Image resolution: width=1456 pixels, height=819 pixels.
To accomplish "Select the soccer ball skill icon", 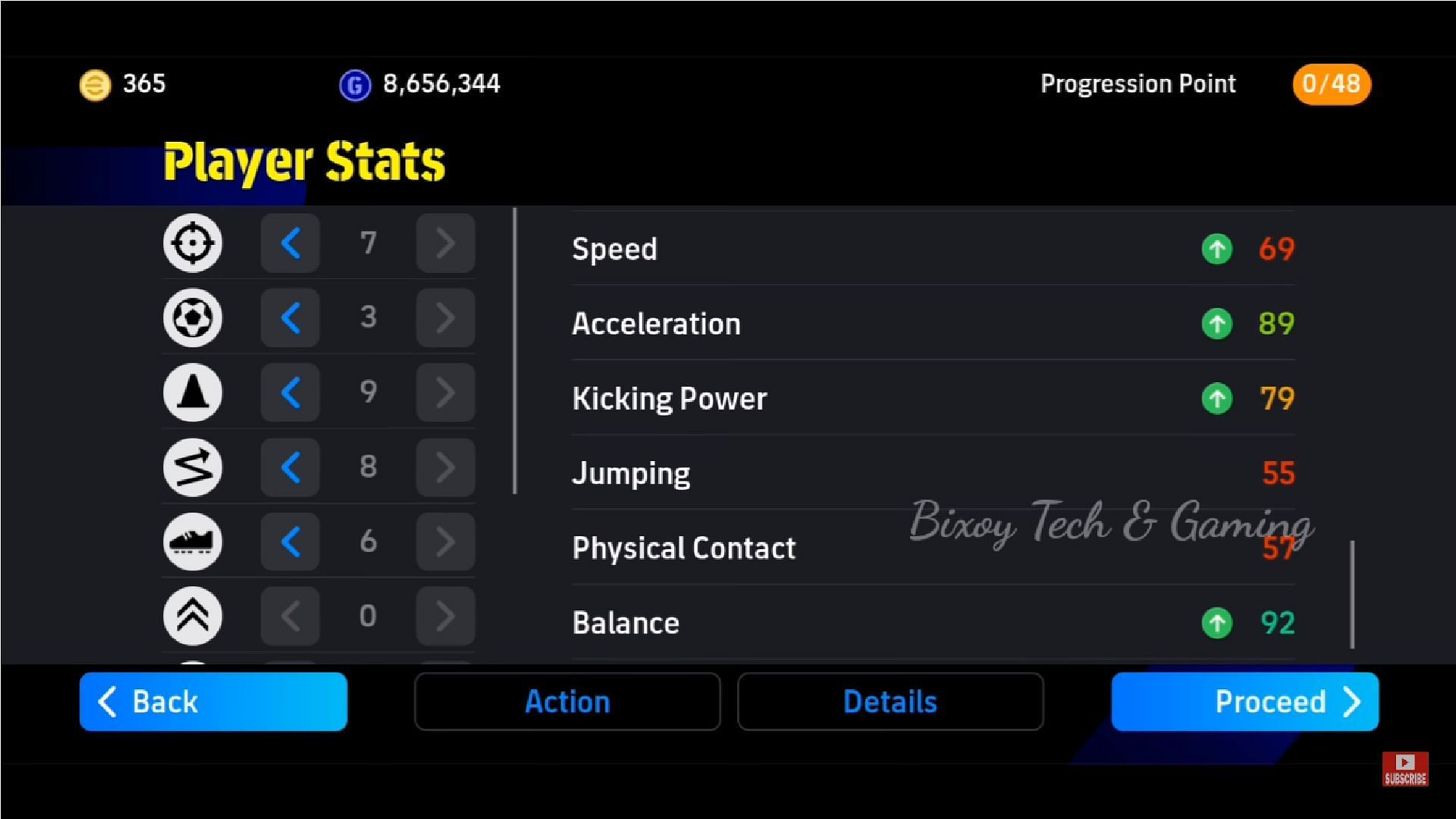I will tap(195, 318).
